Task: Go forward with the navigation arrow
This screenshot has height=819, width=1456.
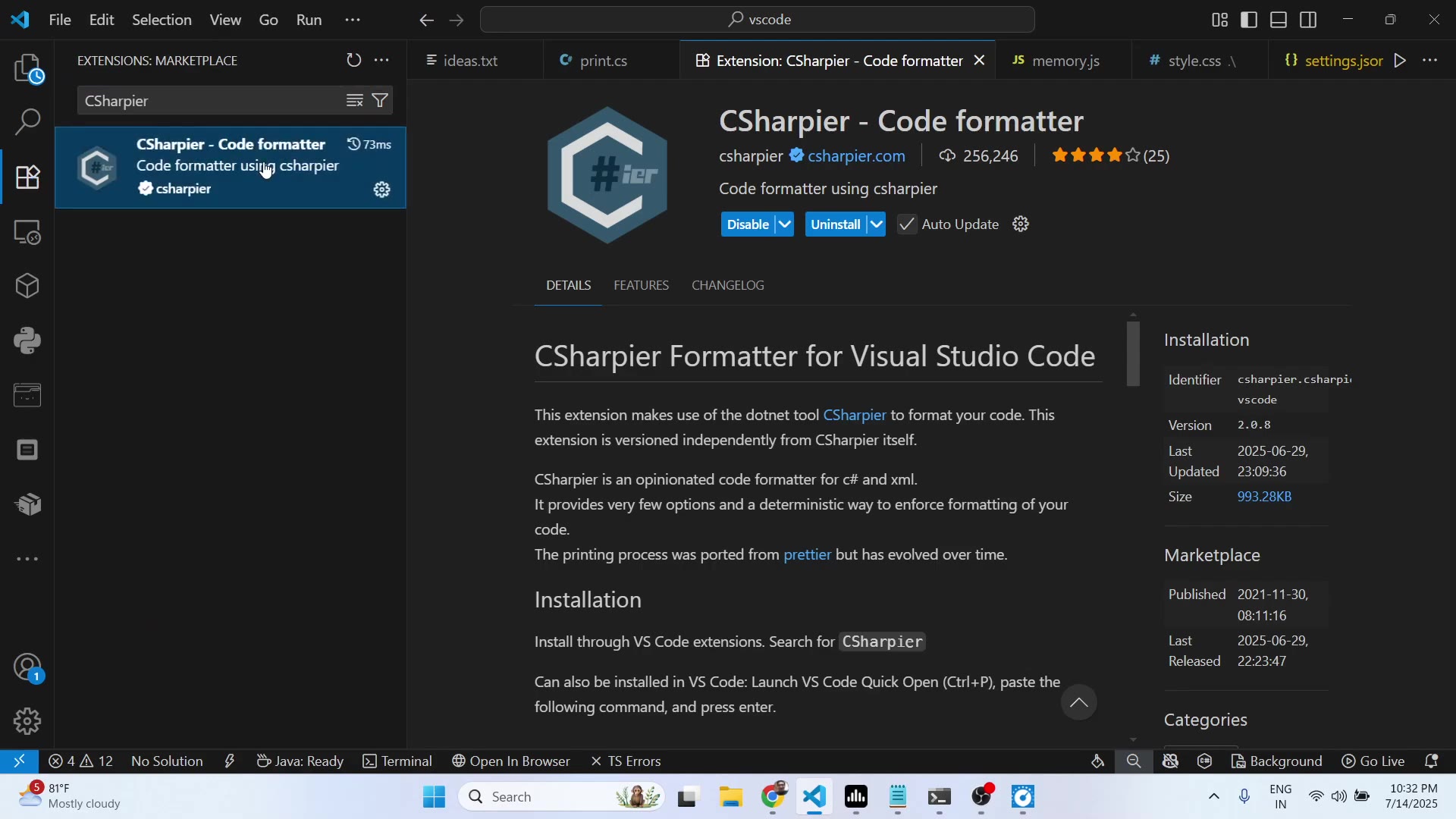Action: coord(457,20)
